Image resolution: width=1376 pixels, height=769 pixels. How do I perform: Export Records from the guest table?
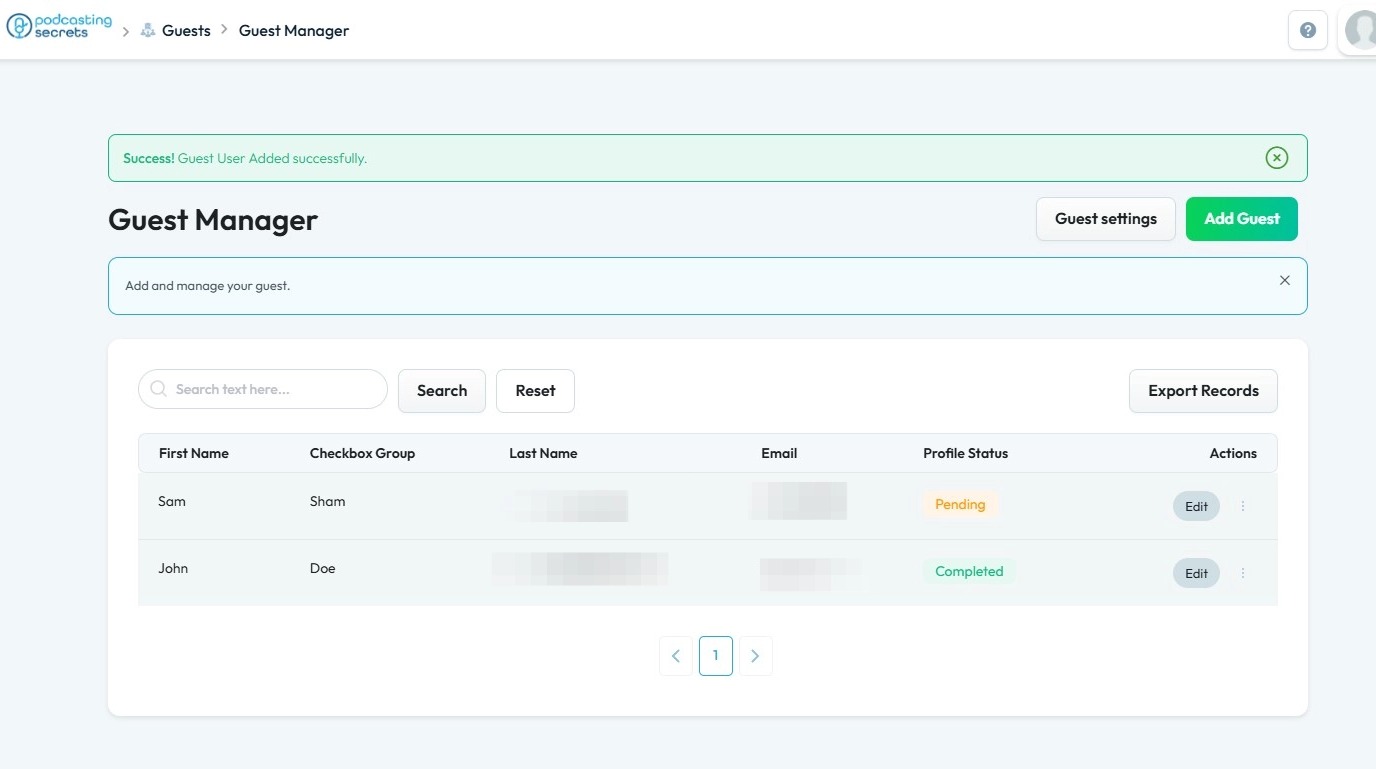pyautogui.click(x=1203, y=391)
